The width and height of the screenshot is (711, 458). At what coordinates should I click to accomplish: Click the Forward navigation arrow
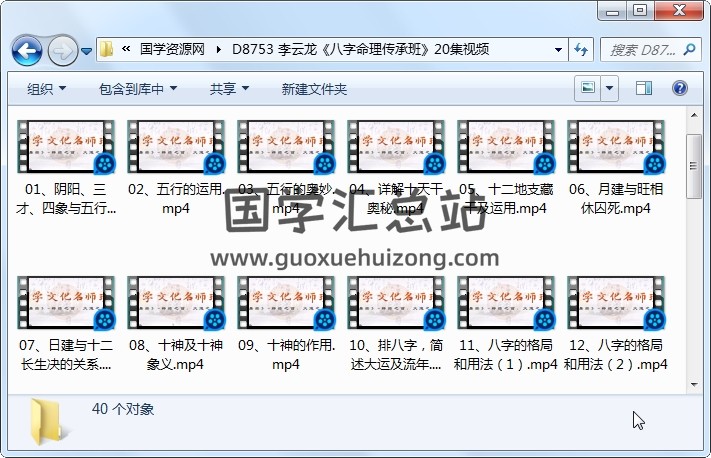point(62,50)
